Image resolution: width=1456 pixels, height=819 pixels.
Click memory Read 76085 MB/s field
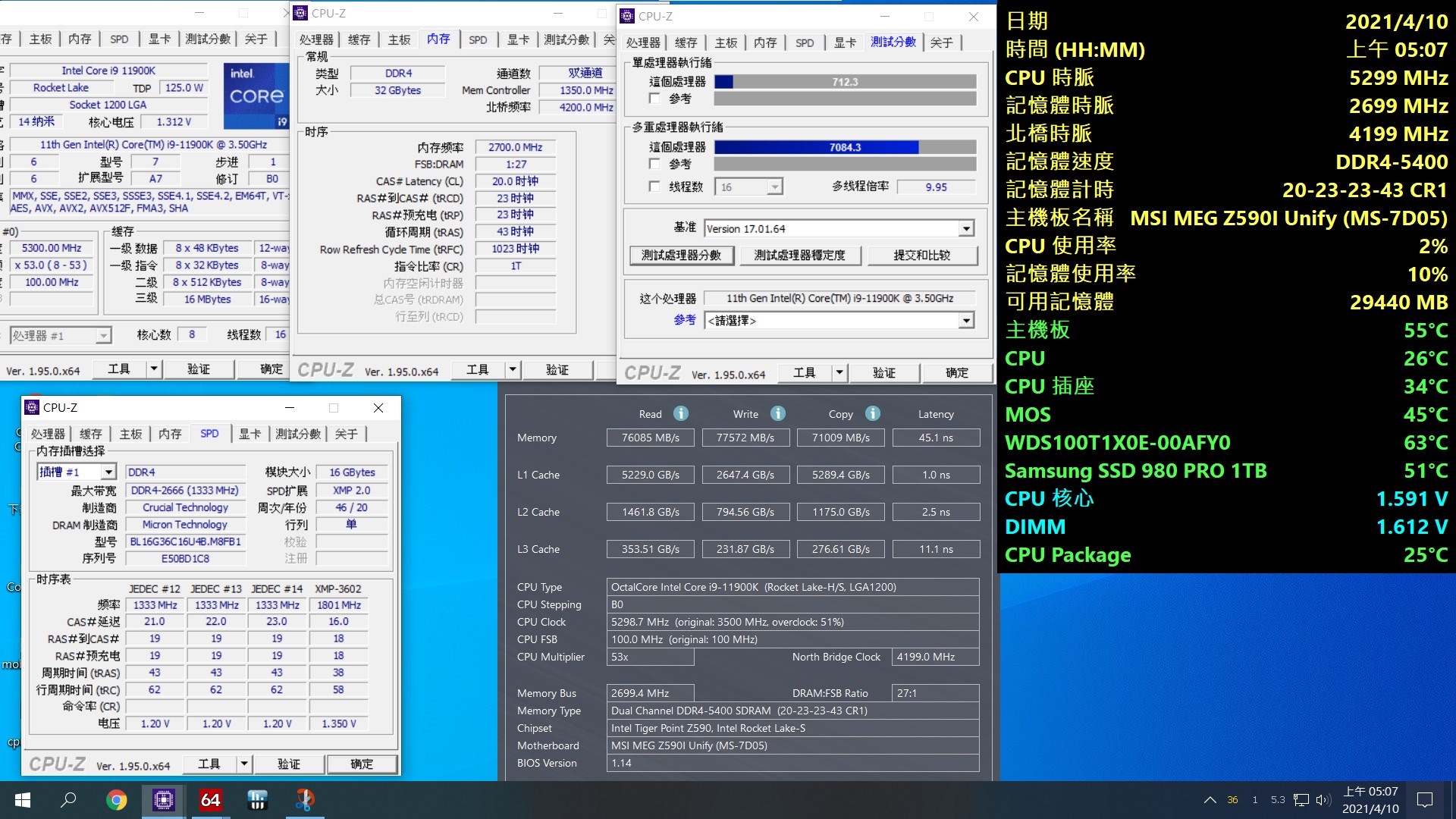coord(651,438)
